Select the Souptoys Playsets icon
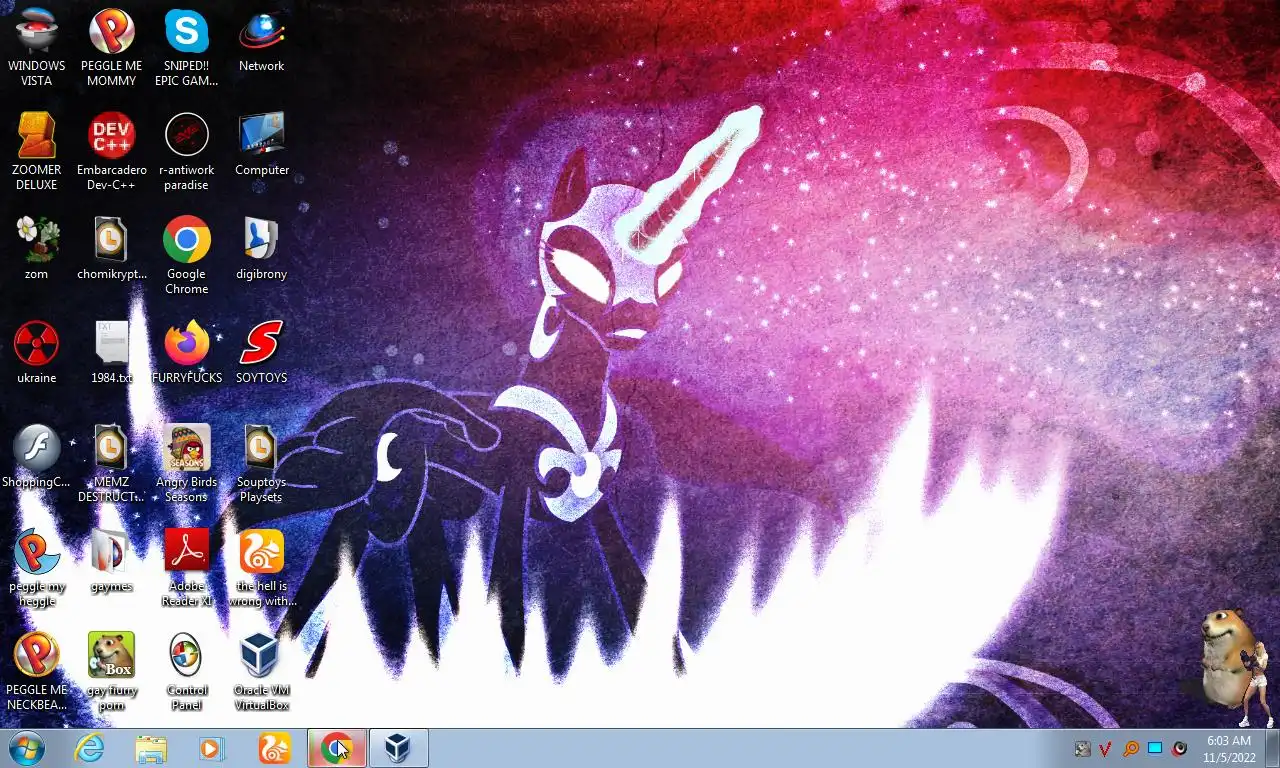 (x=262, y=463)
